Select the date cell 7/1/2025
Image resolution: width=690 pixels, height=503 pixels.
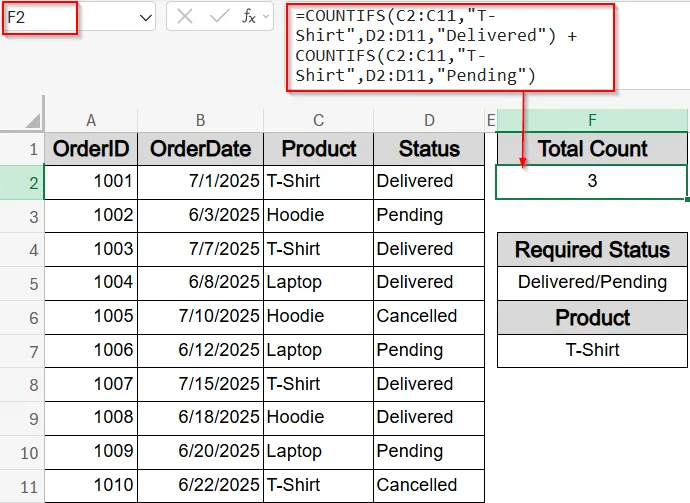click(x=201, y=182)
